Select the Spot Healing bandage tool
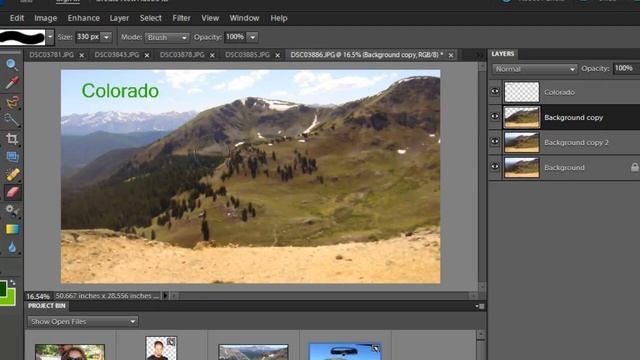The height and width of the screenshot is (360, 640). pyautogui.click(x=12, y=175)
